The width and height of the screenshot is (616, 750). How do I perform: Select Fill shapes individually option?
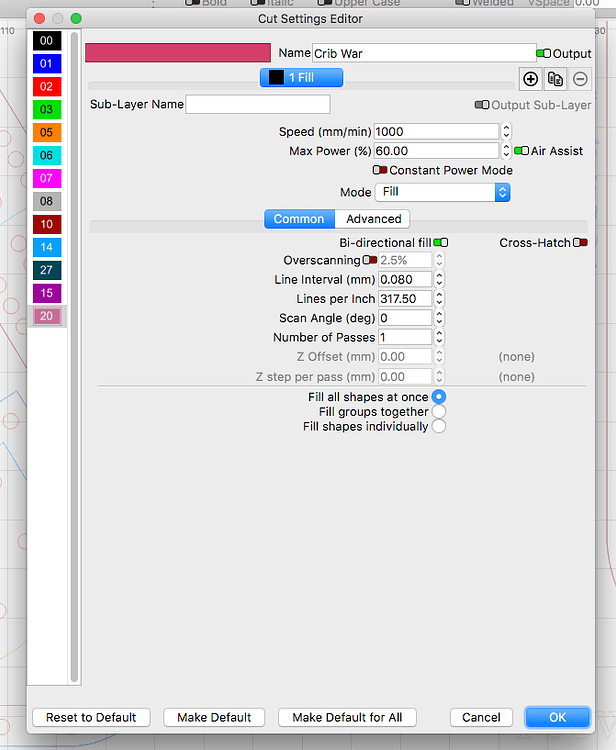click(438, 426)
